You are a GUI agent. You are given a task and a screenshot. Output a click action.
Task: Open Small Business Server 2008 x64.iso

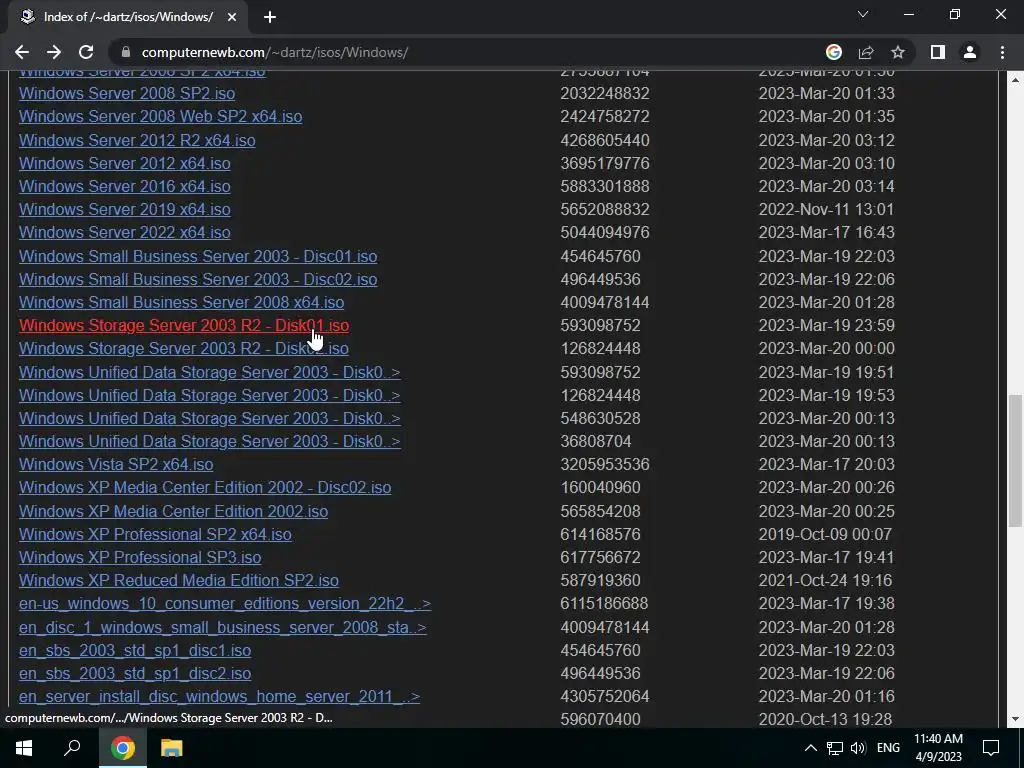[182, 302]
